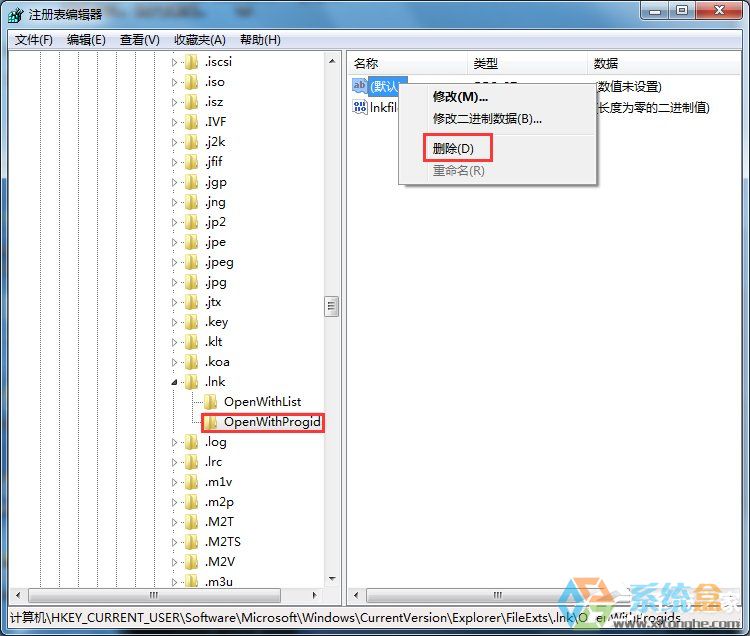The width and height of the screenshot is (750, 636).
Task: Click the OpenWithProgids folder icon
Action: (x=210, y=422)
